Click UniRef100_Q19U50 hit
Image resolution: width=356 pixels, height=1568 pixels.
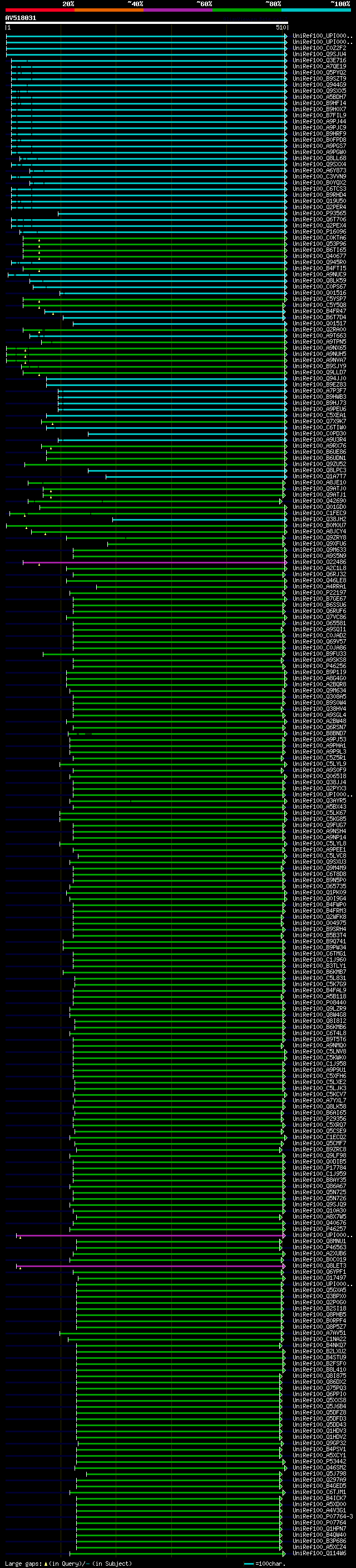click(x=319, y=201)
